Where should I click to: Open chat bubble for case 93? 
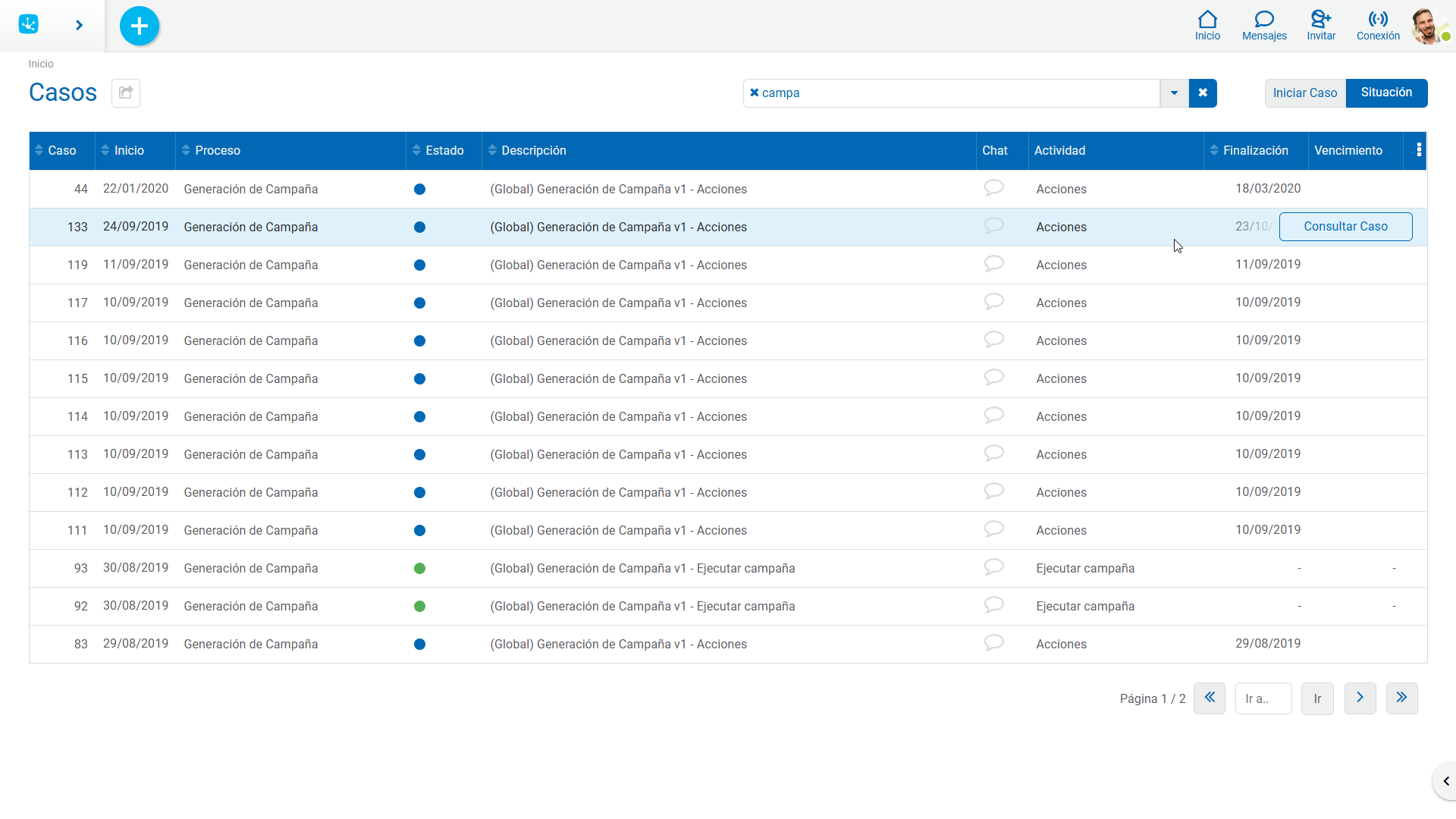(x=993, y=567)
